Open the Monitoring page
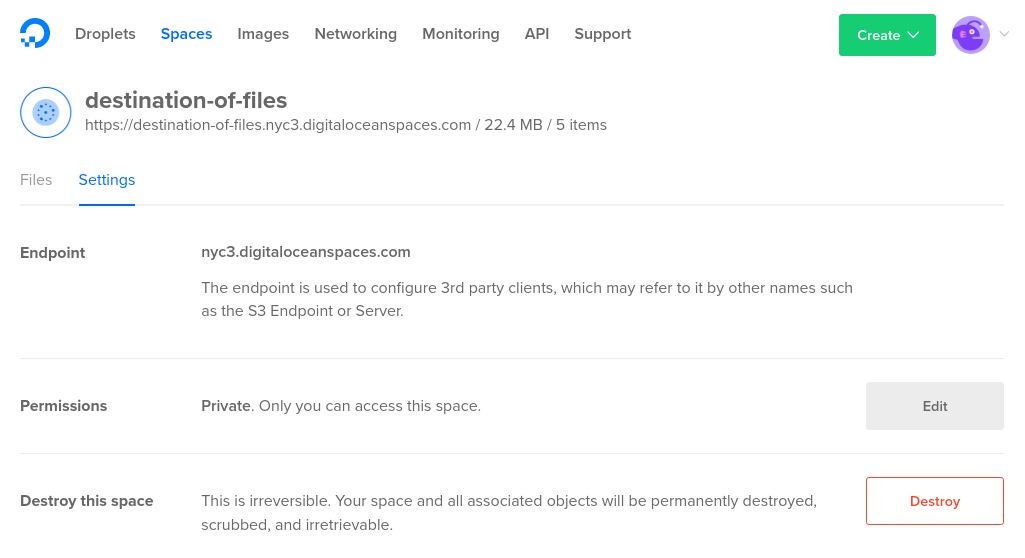 (x=461, y=34)
